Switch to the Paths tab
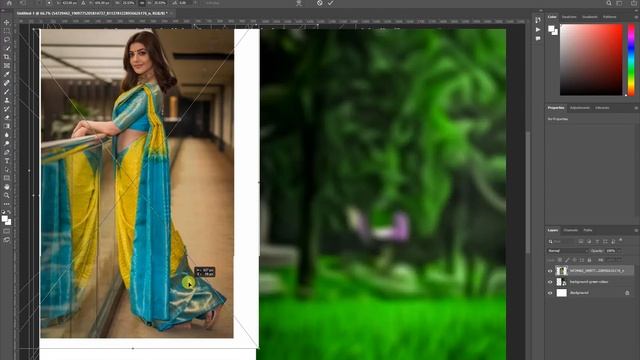Screen dimensions: 640x360 pos(588,230)
